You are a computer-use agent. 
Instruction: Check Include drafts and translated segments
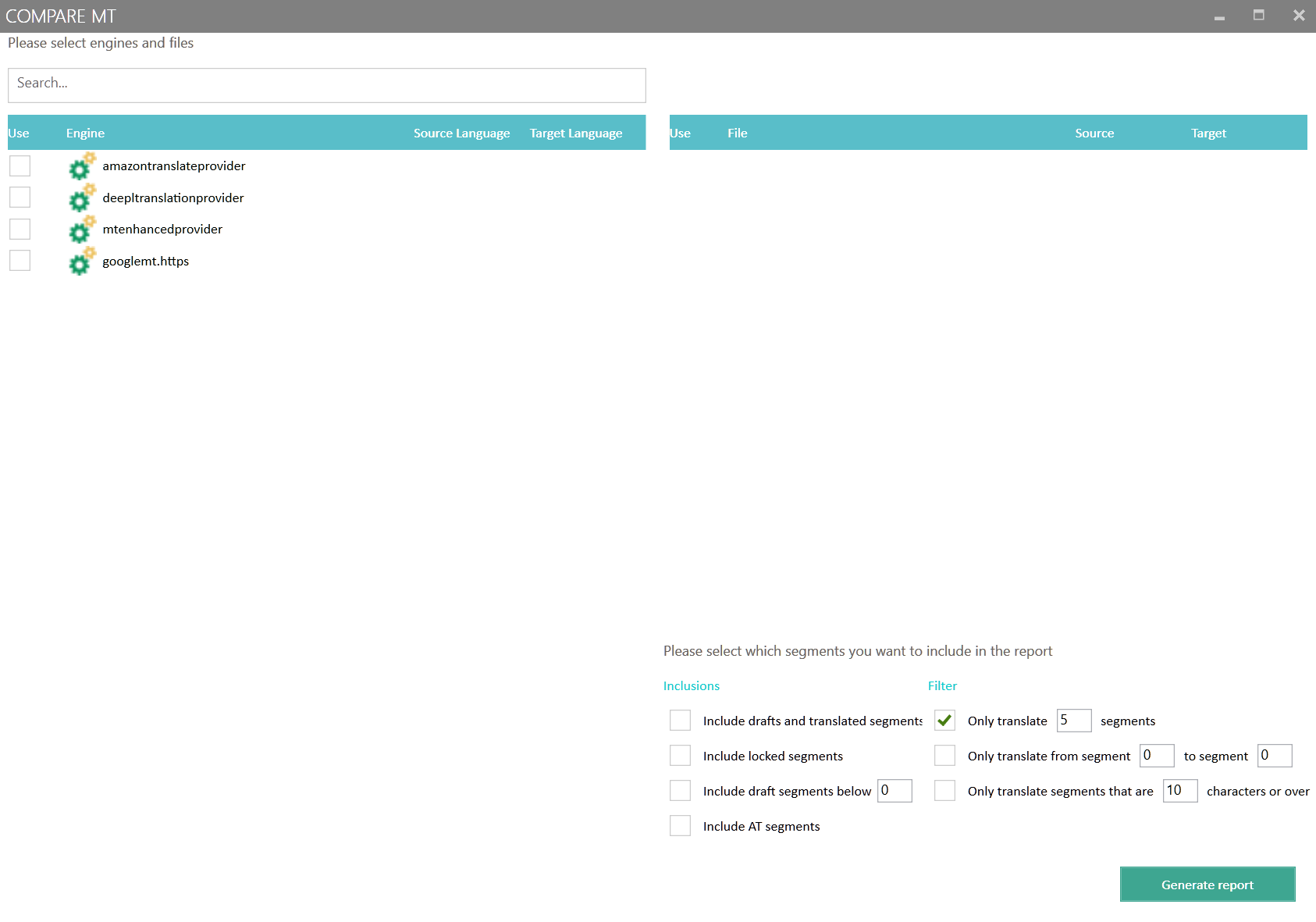pyautogui.click(x=680, y=721)
